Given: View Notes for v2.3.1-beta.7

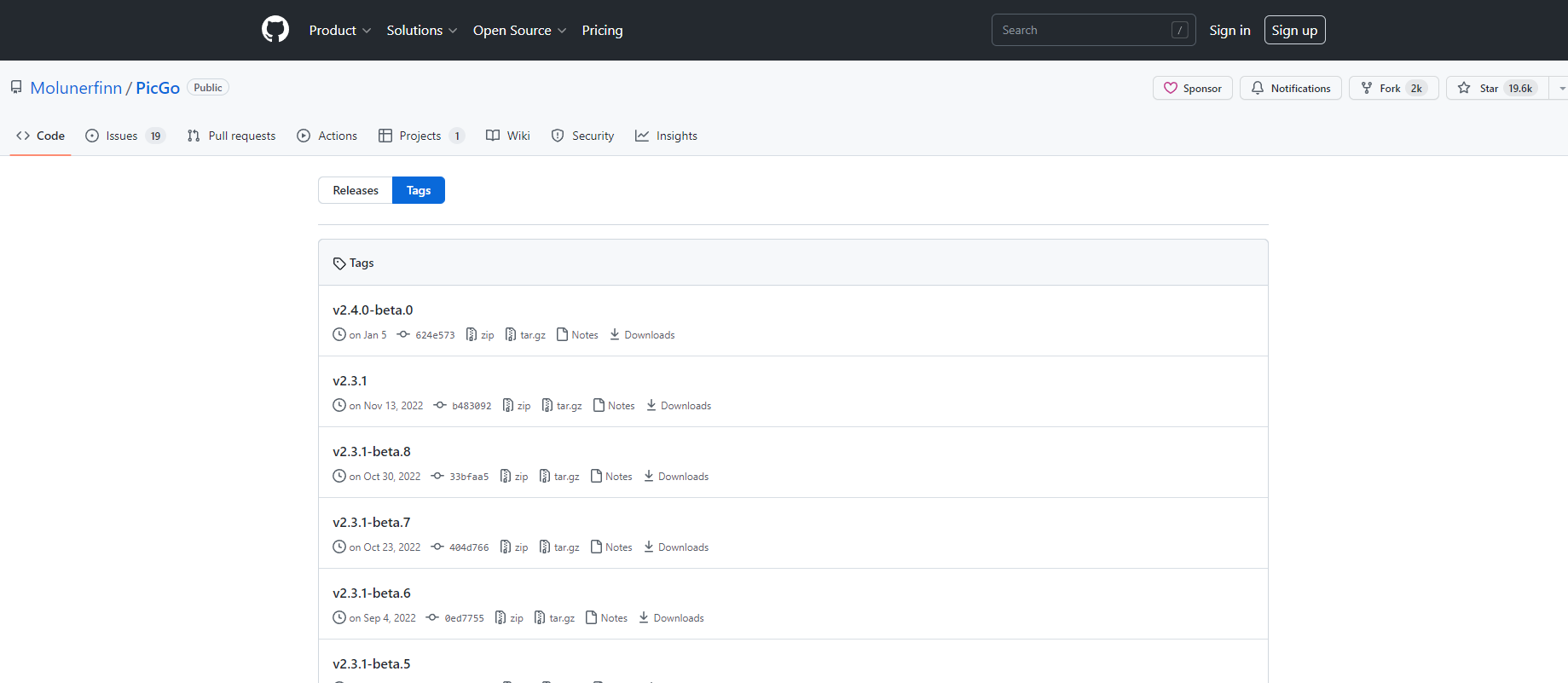Looking at the screenshot, I should pos(611,547).
